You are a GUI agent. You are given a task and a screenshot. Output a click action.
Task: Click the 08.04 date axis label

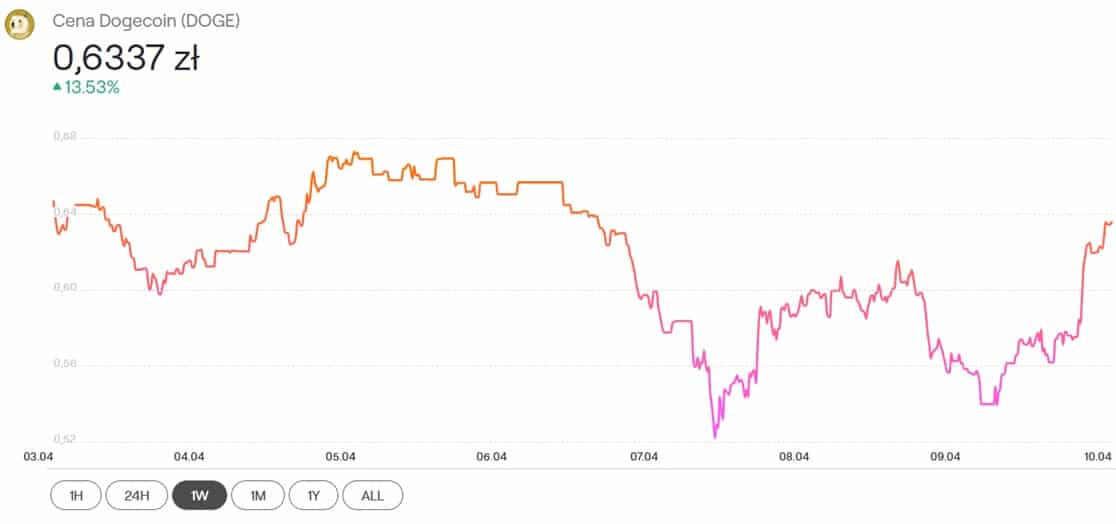click(x=794, y=456)
